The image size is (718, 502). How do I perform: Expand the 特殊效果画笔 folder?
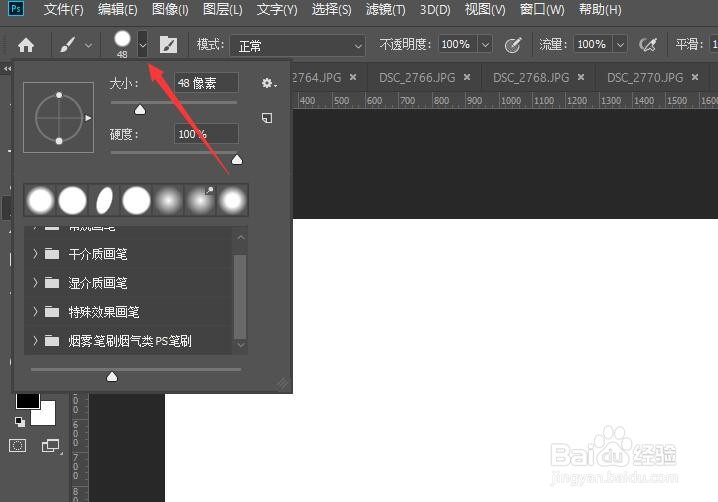[35, 312]
